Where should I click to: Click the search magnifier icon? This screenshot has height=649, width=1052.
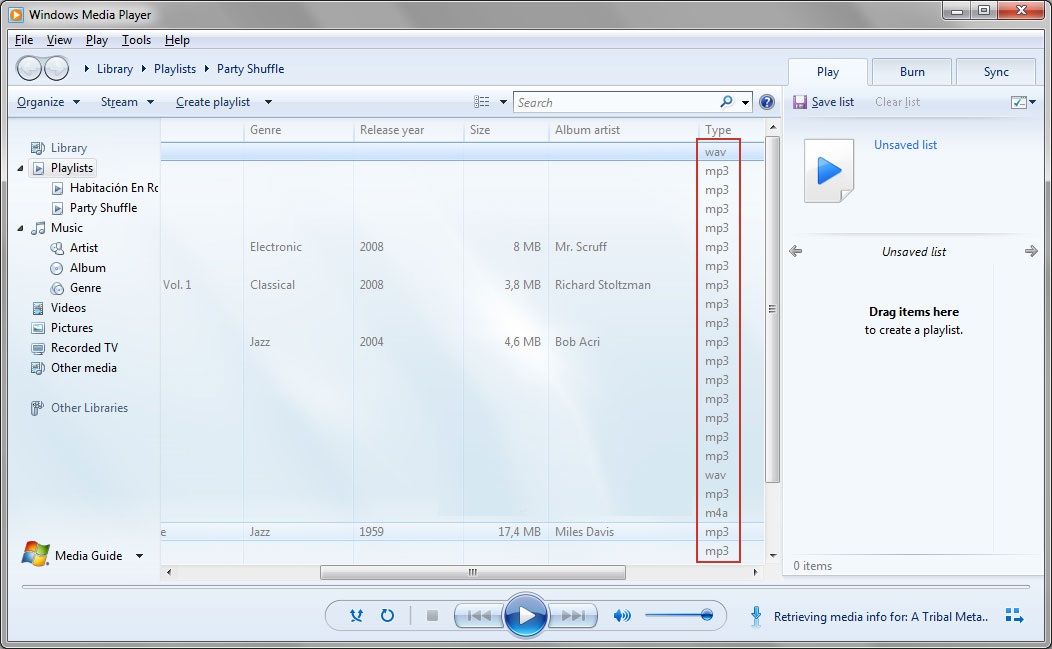point(726,102)
